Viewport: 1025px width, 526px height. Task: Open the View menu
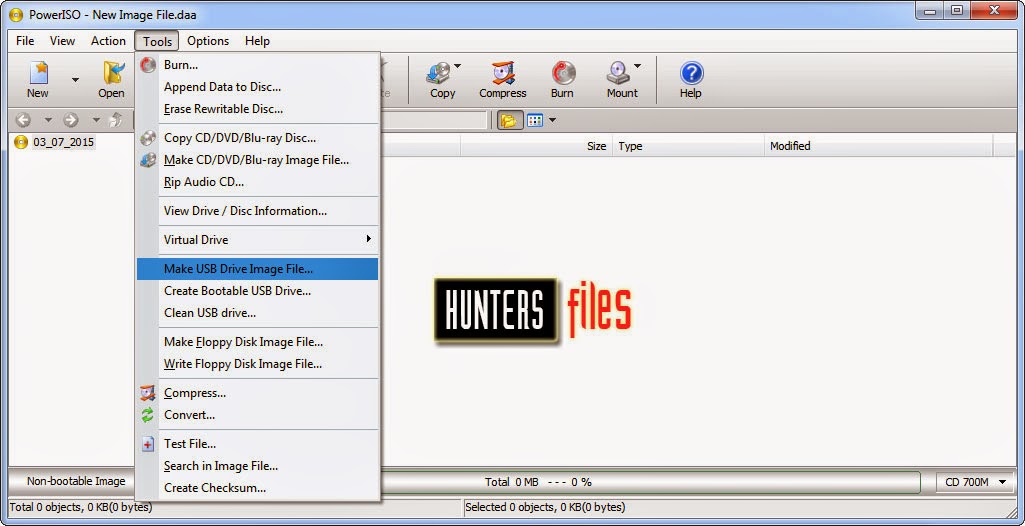[62, 41]
